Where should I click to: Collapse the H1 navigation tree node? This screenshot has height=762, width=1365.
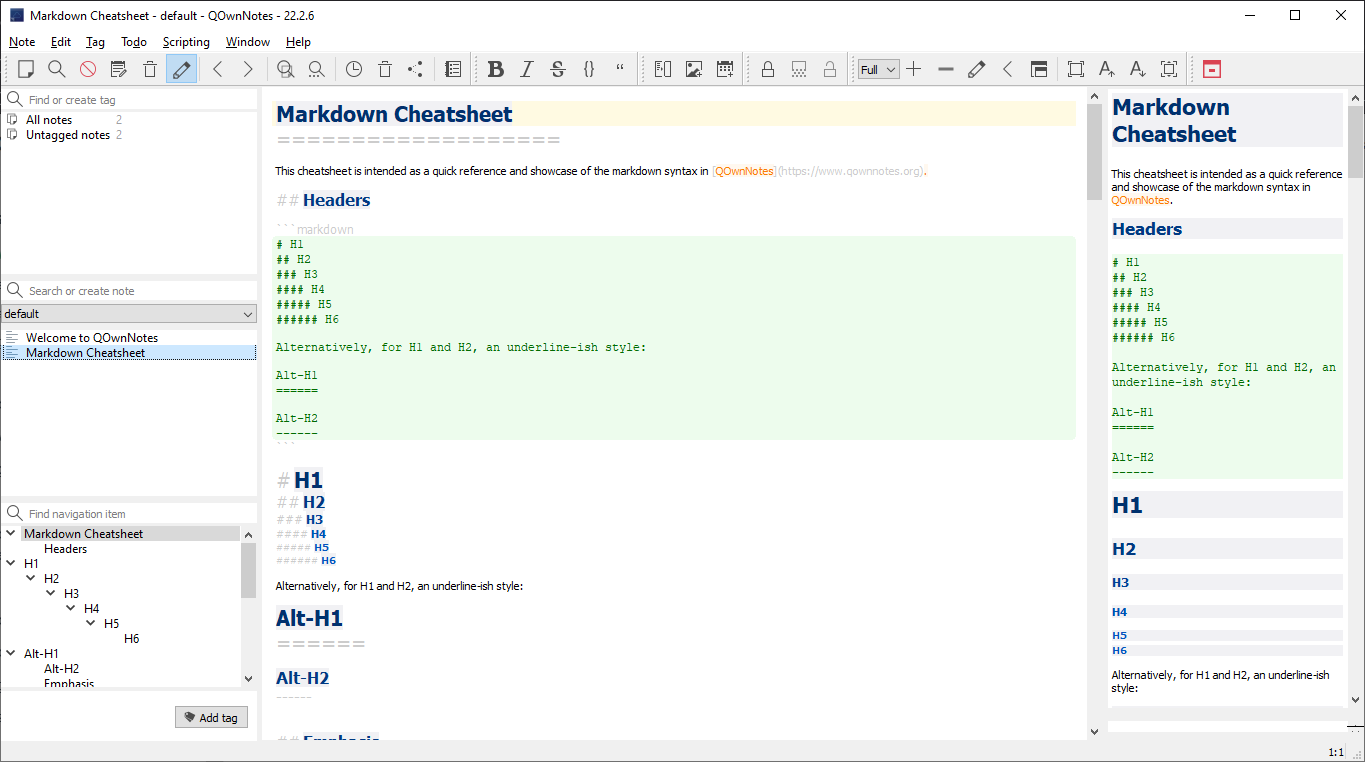[11, 564]
